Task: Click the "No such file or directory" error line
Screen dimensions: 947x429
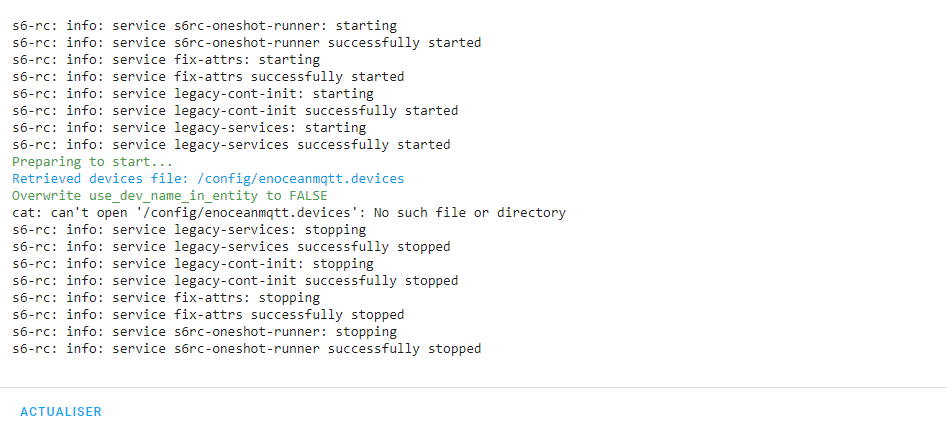Action: point(289,212)
